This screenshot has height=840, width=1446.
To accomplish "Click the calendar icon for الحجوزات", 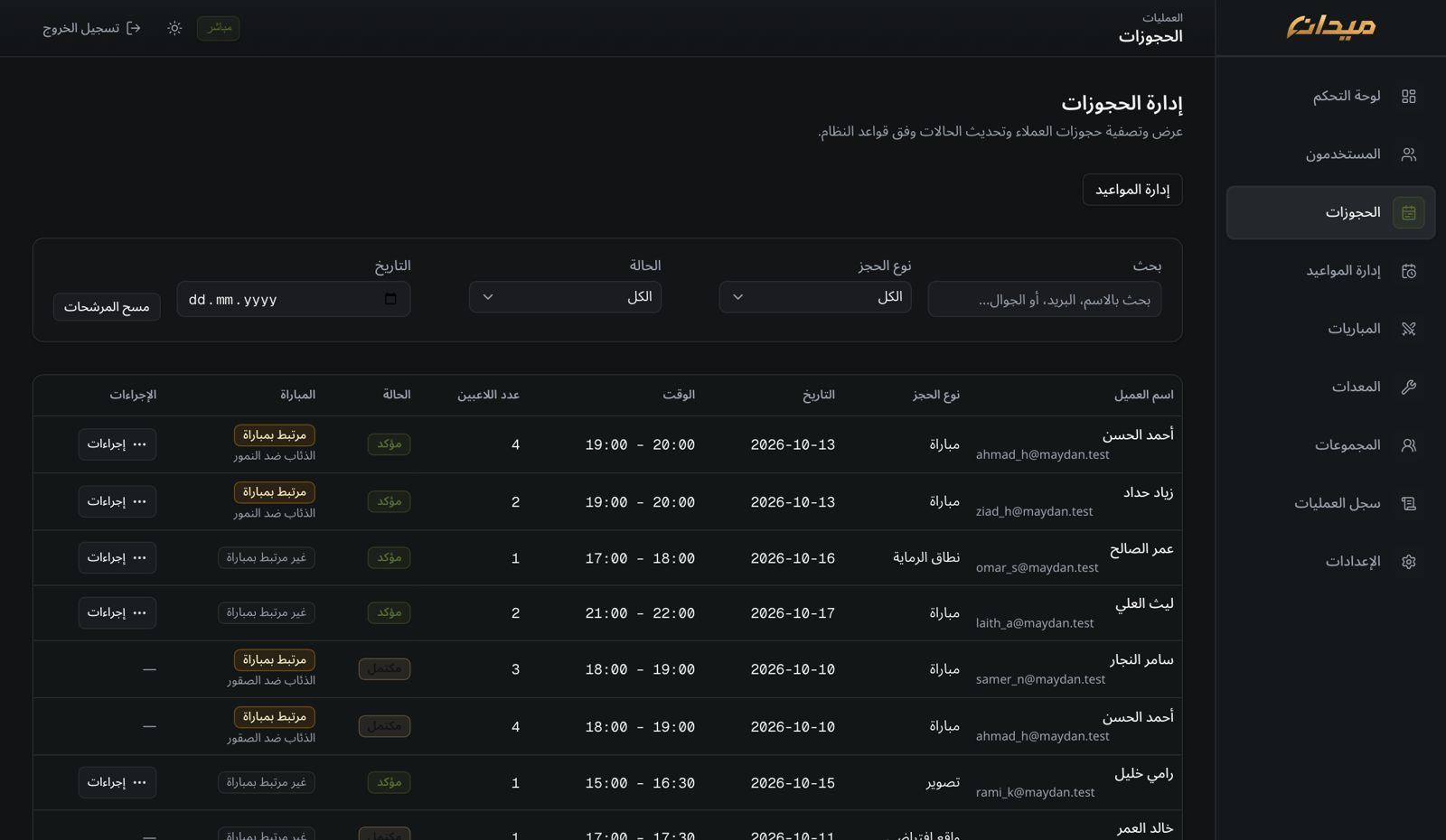I will click(1408, 212).
